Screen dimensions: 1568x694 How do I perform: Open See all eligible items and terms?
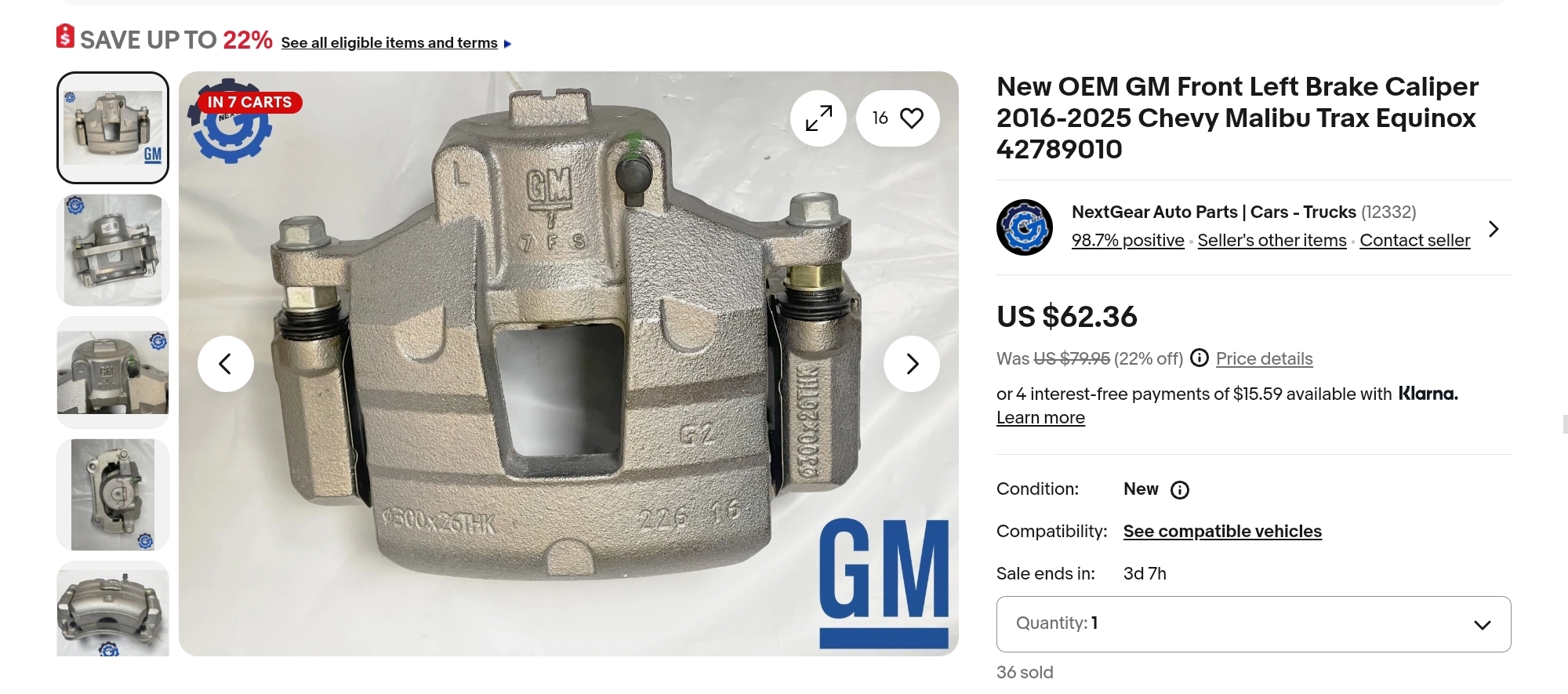coord(390,43)
